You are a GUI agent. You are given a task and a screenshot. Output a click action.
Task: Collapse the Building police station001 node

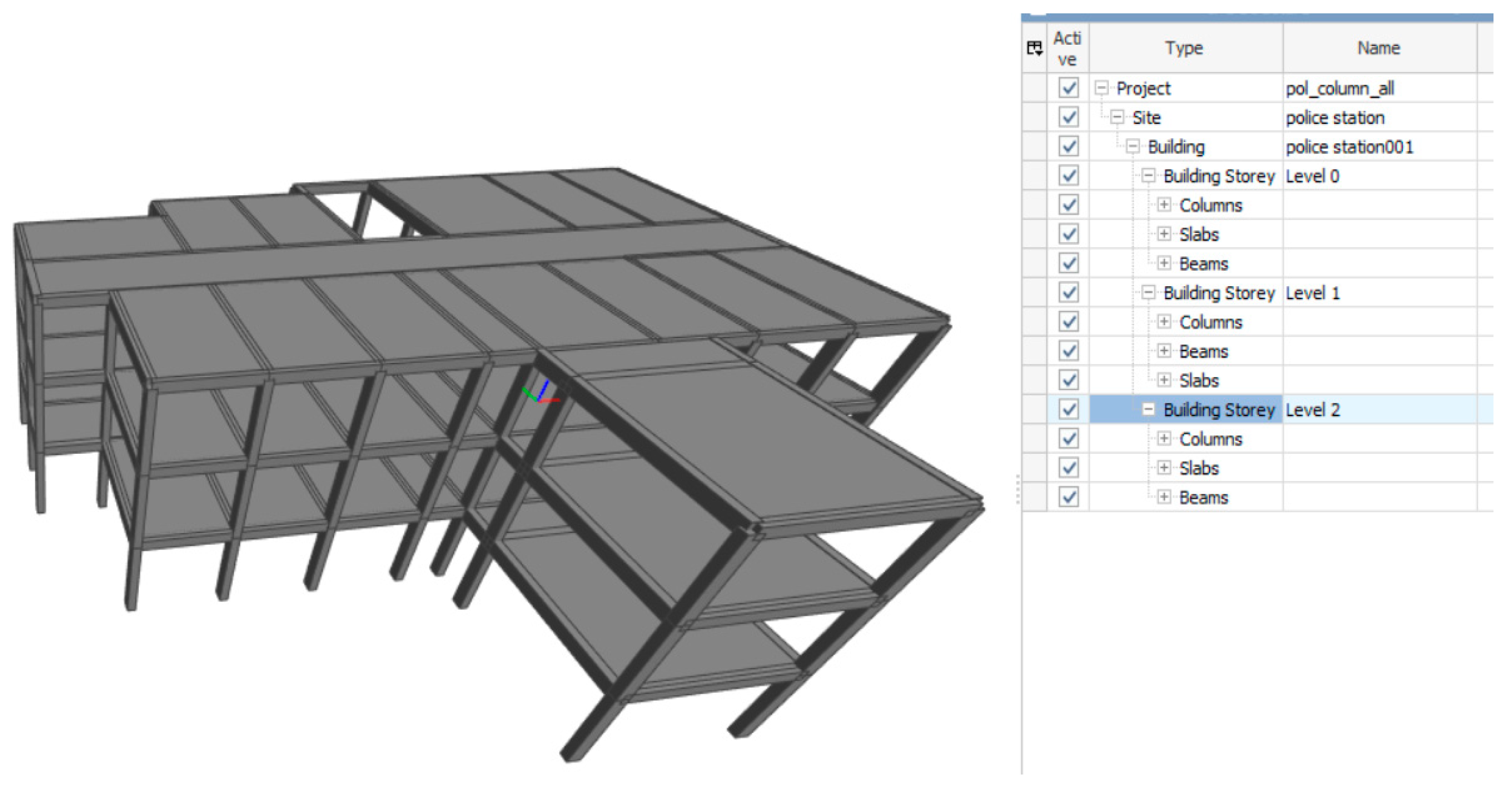[1133, 146]
